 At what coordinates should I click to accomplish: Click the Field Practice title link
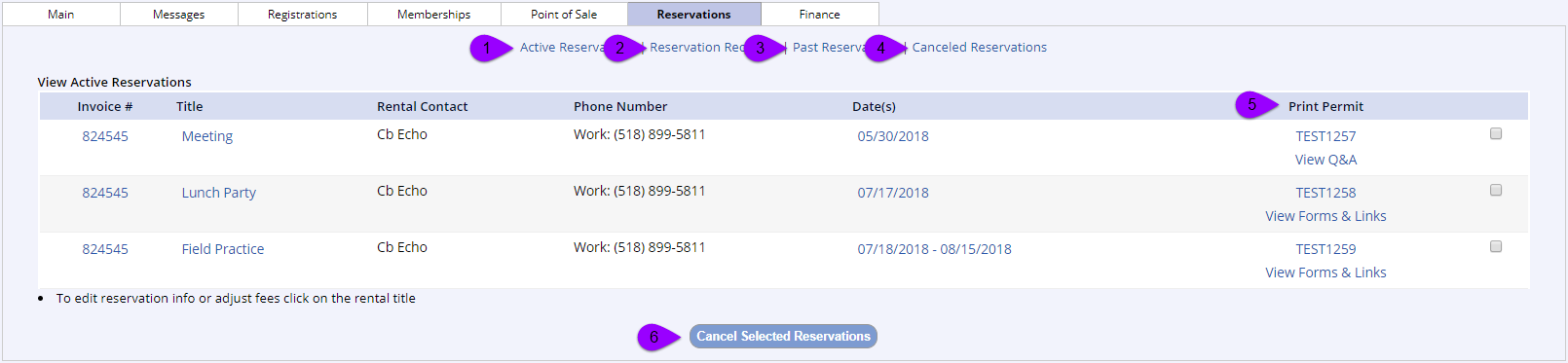223,249
